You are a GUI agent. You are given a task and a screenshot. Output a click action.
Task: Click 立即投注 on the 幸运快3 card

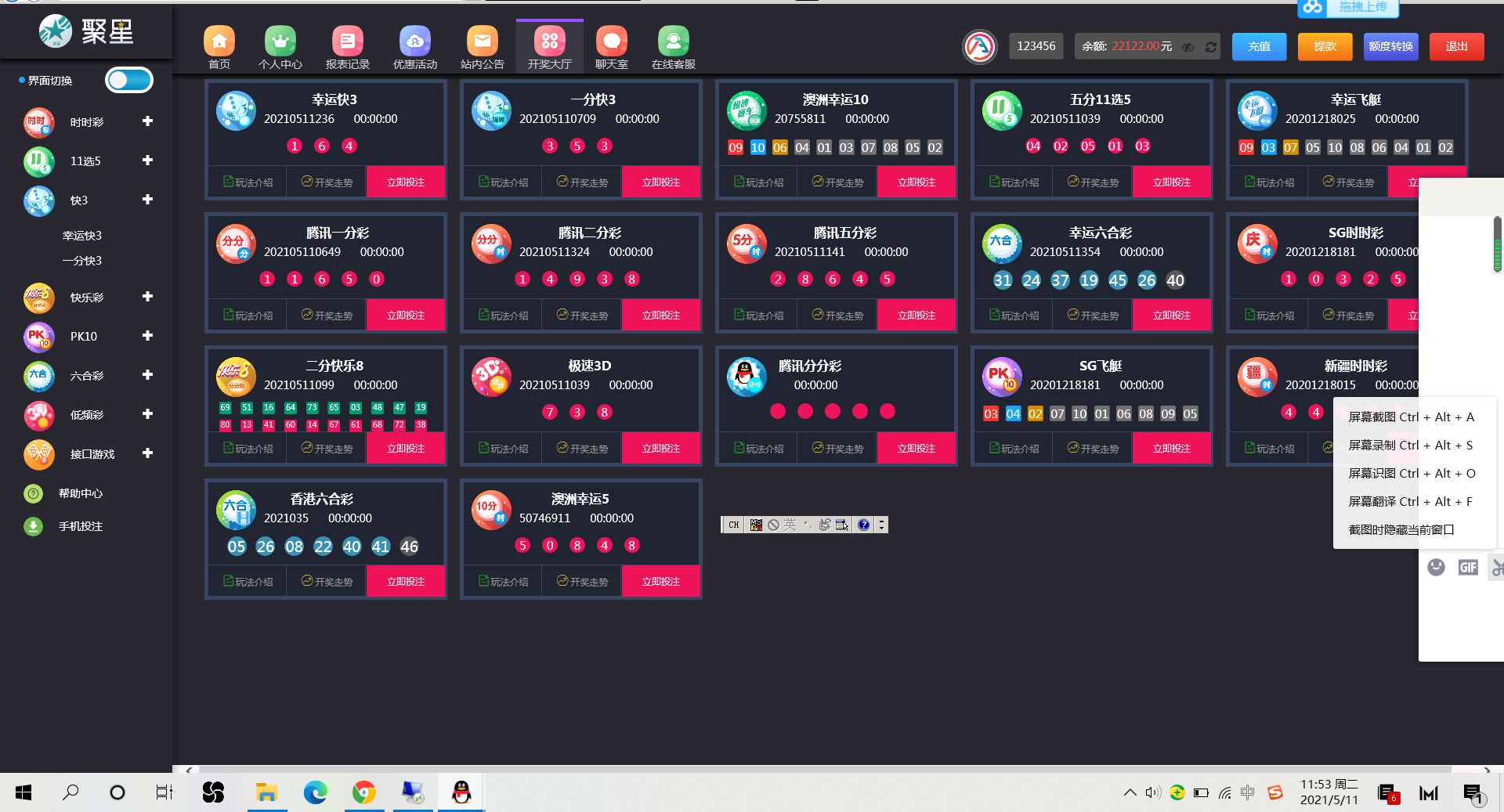(405, 182)
